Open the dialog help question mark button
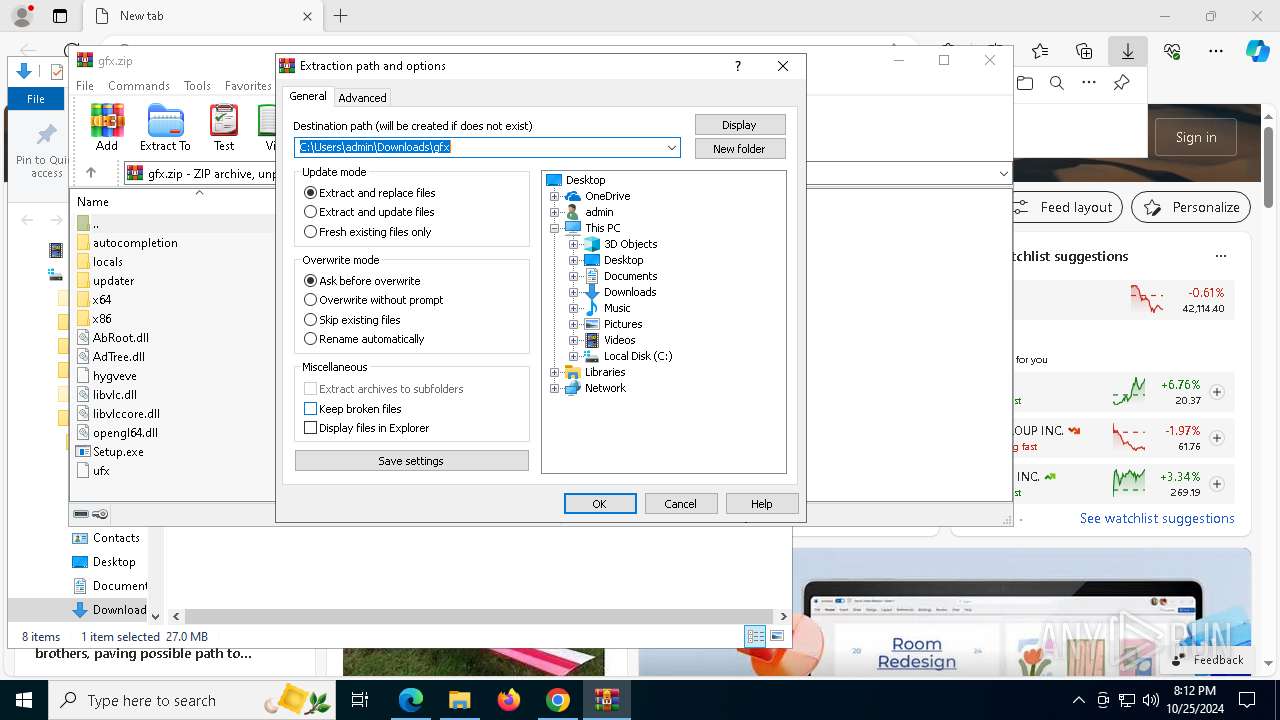Viewport: 1280px width, 720px height. (x=738, y=66)
